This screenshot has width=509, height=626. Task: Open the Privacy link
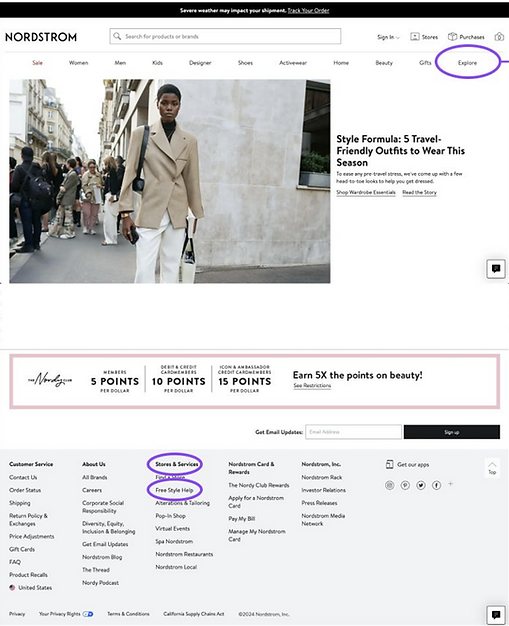pyautogui.click(x=17, y=614)
